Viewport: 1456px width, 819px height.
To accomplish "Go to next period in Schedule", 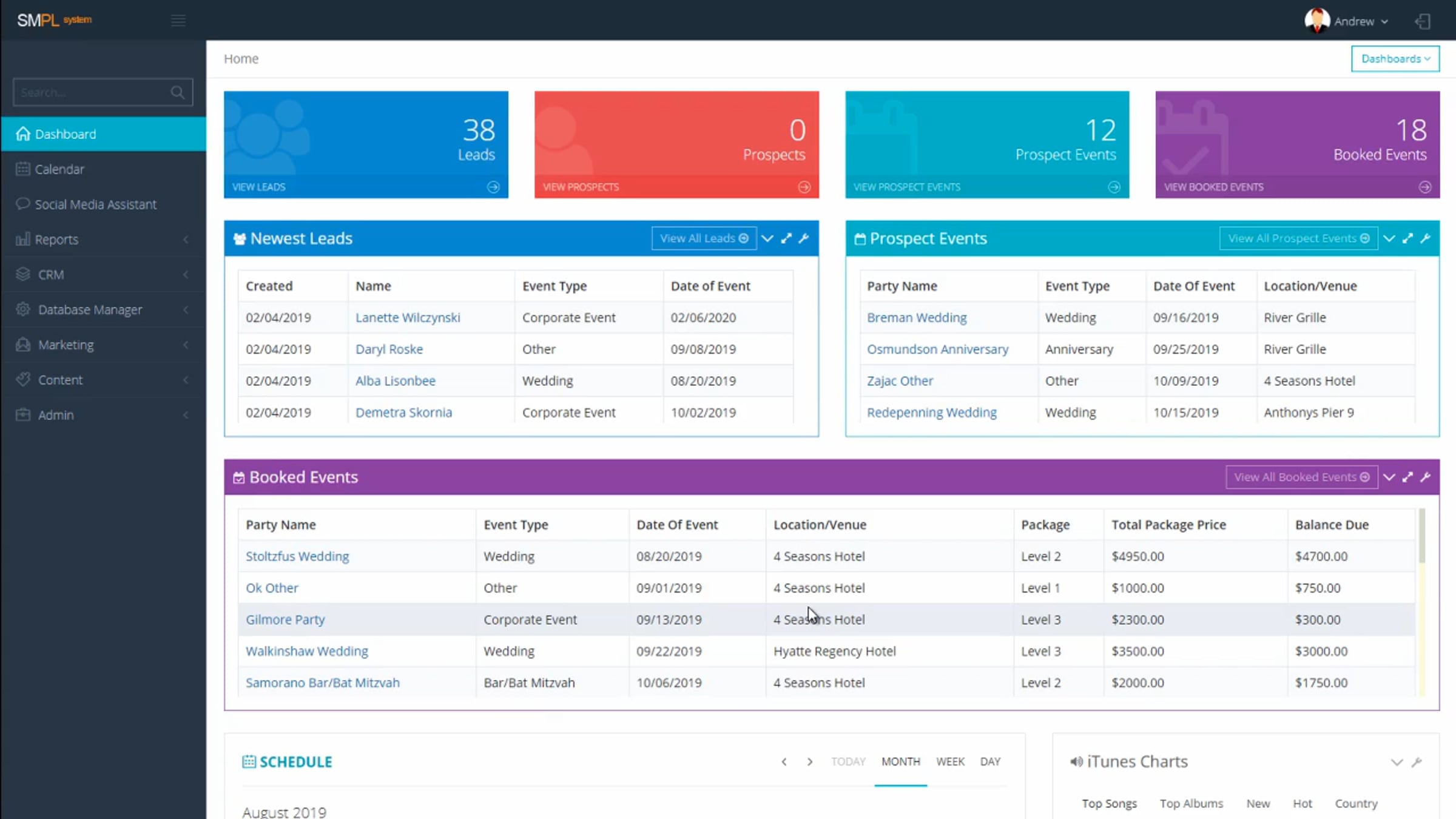I will [810, 762].
